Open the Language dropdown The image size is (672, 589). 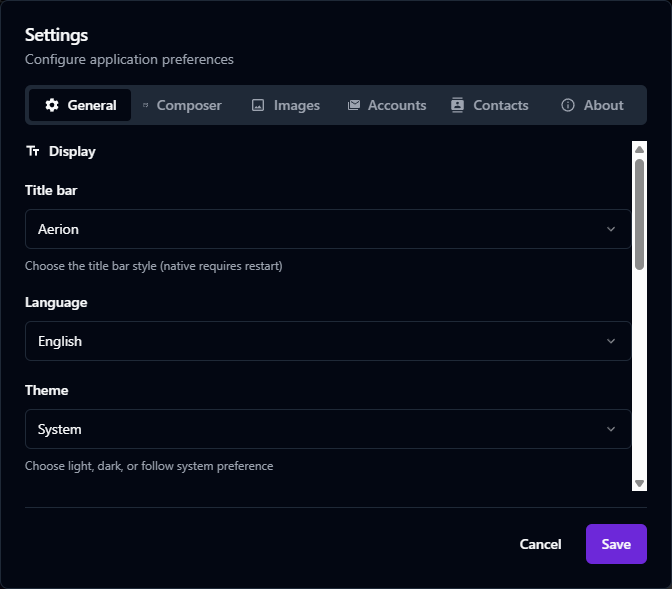327,341
